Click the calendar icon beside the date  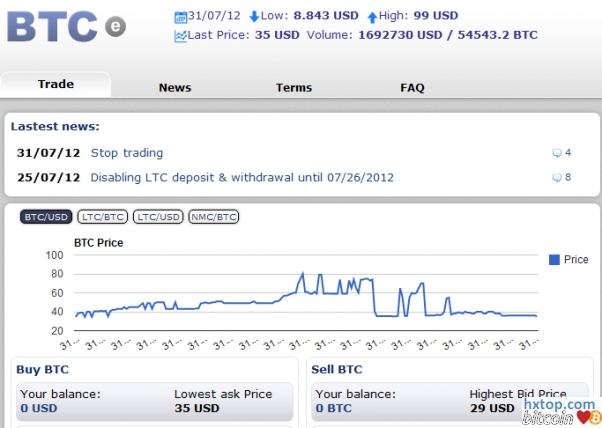click(180, 17)
